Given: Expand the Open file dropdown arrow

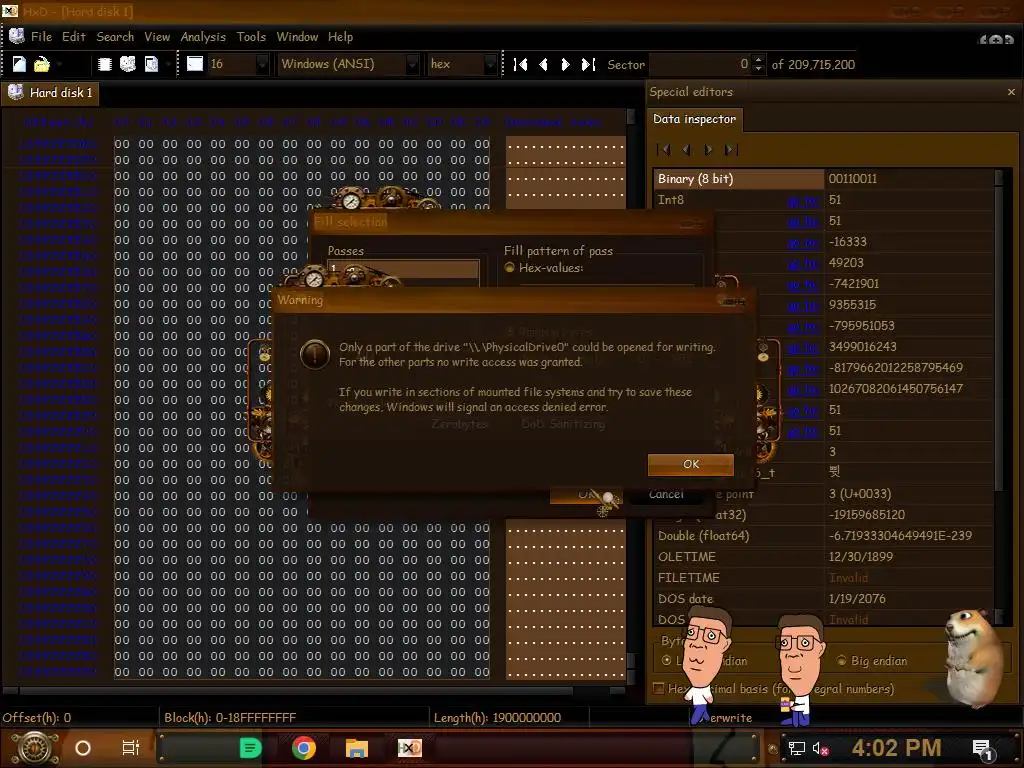Looking at the screenshot, I should tap(59, 64).
